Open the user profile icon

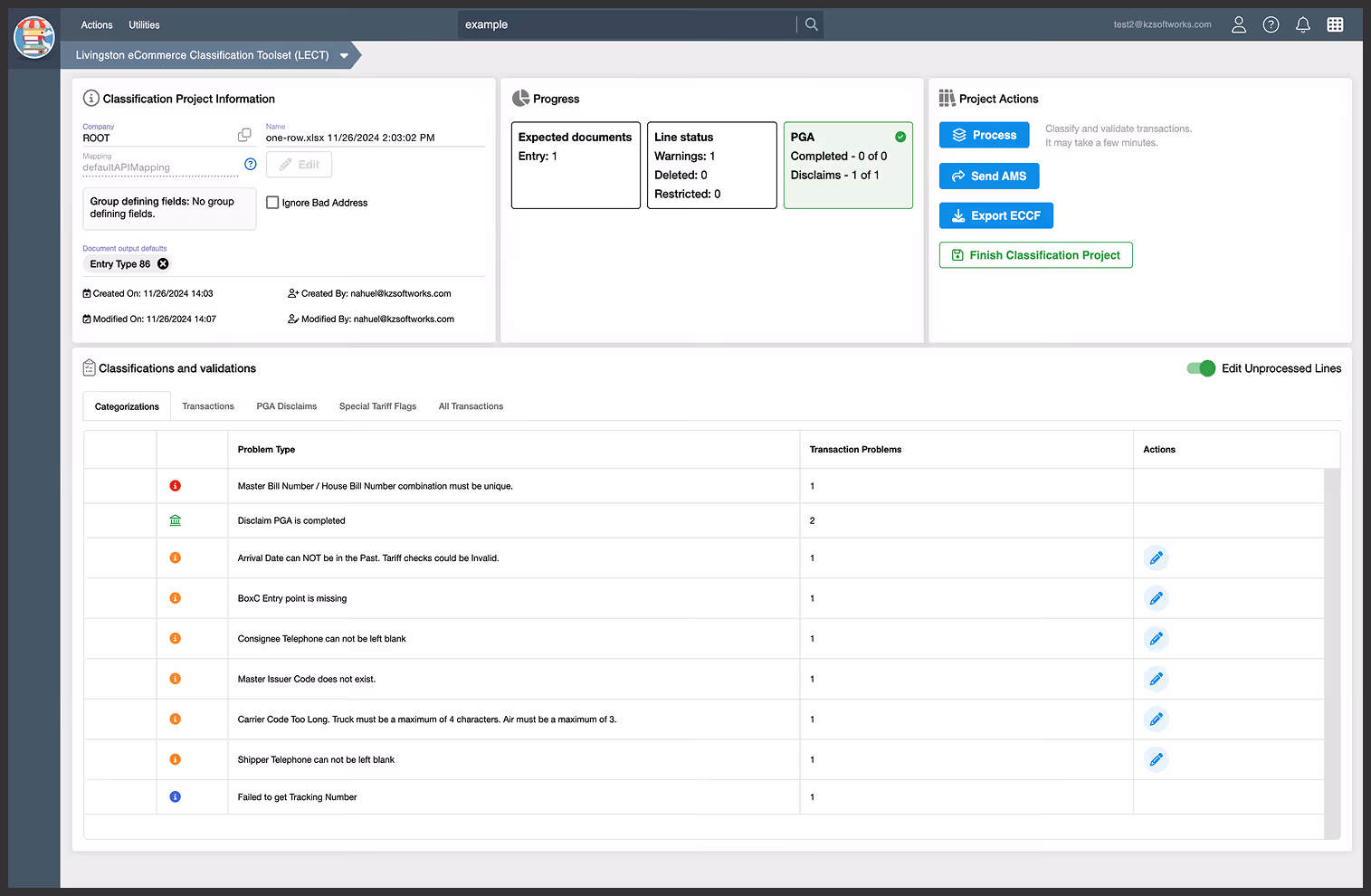tap(1239, 24)
